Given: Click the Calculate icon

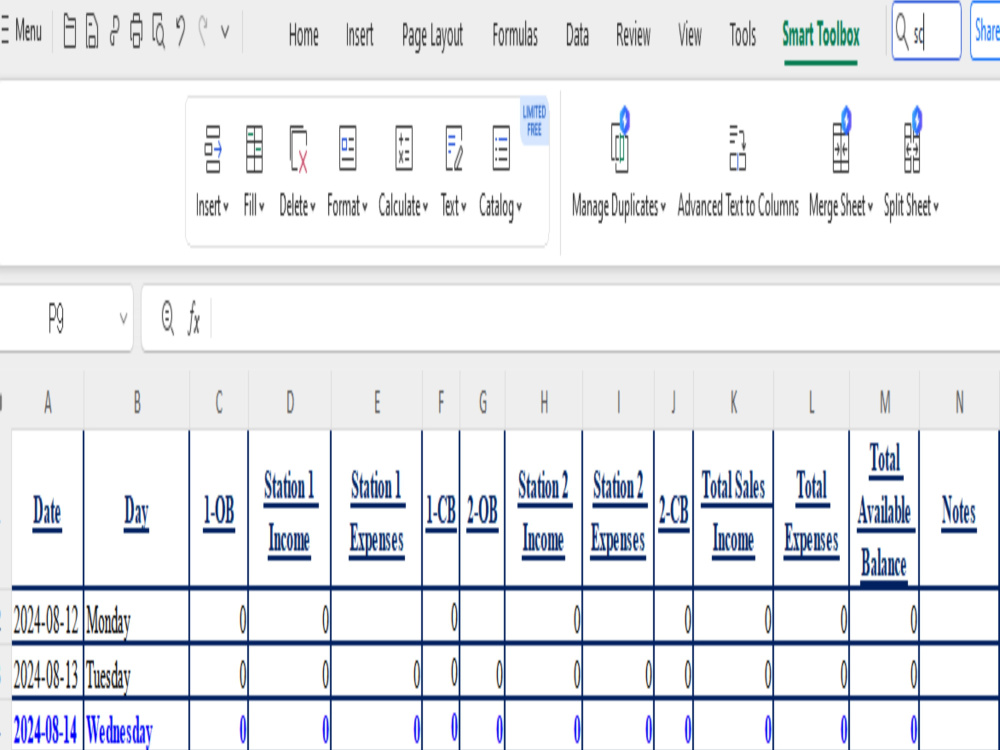Looking at the screenshot, I should [404, 148].
